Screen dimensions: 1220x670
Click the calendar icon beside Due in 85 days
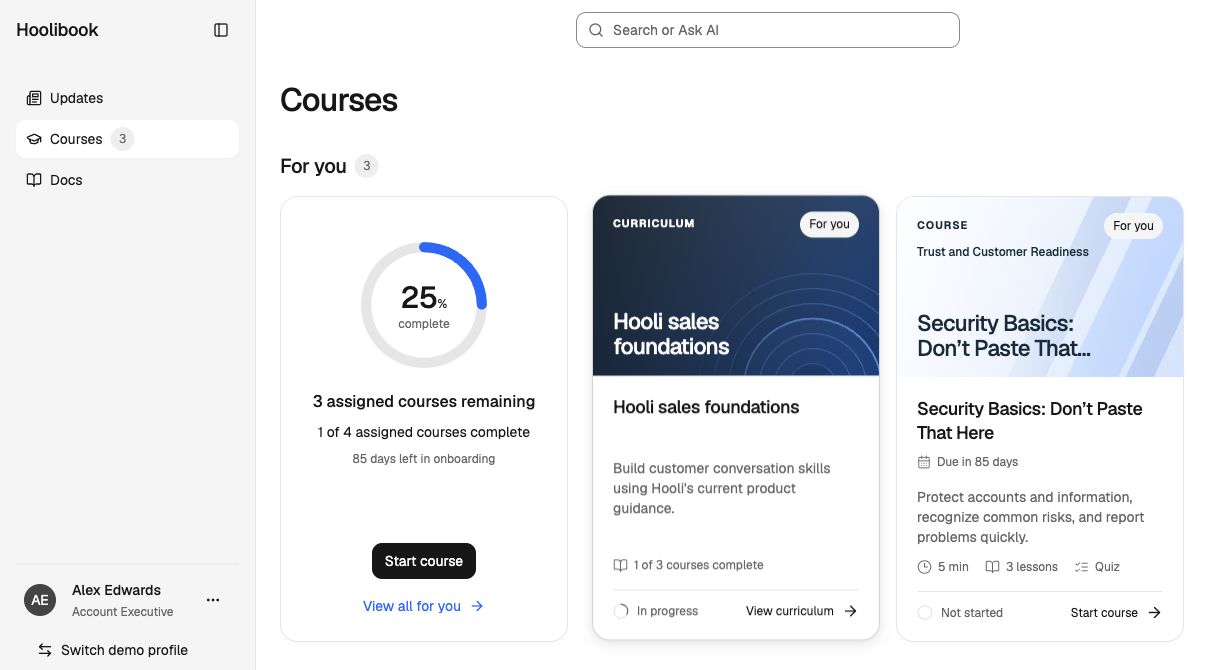[924, 462]
